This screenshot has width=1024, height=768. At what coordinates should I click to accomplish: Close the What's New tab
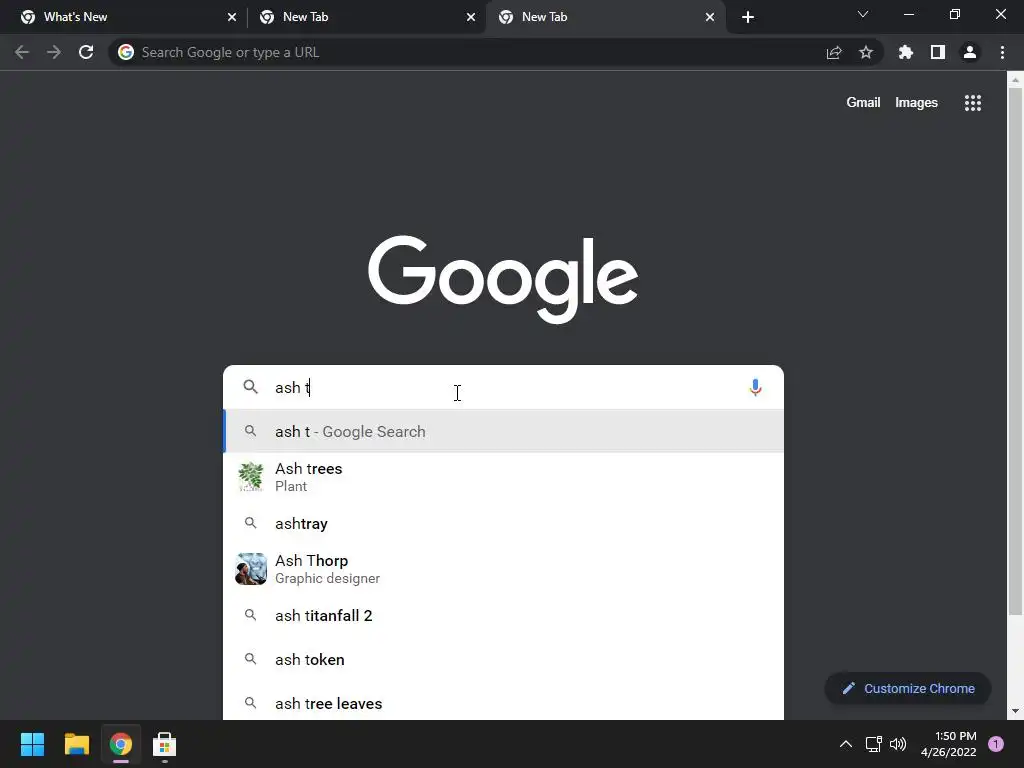tap(232, 17)
